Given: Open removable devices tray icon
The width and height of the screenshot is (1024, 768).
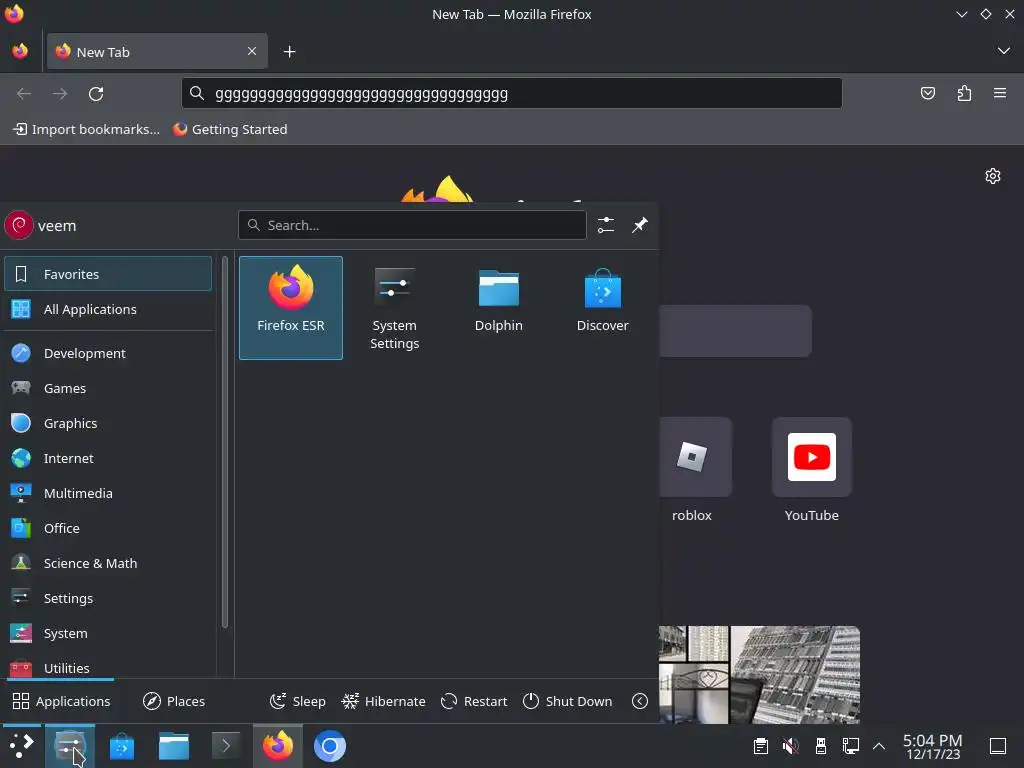Looking at the screenshot, I should tap(821, 746).
